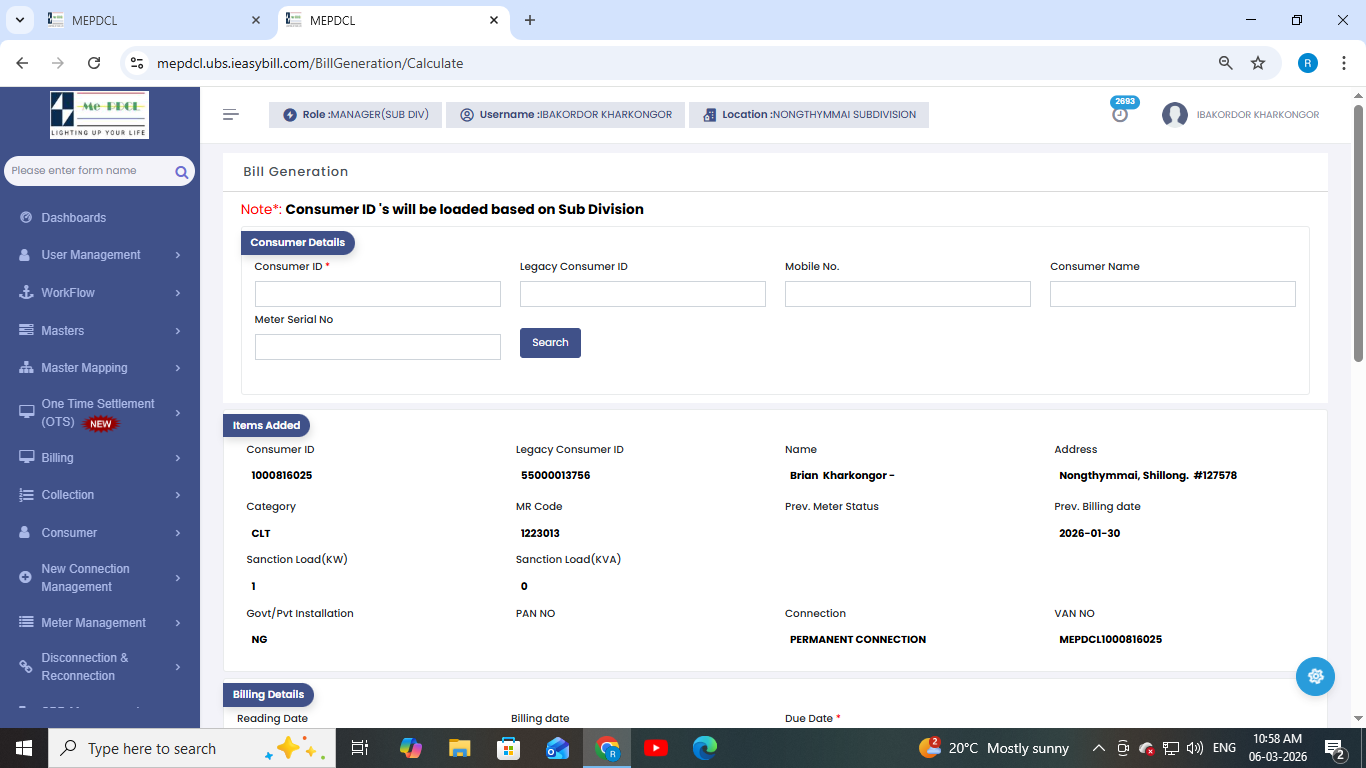Viewport: 1366px width, 768px height.
Task: Reload the page using the browser refresh icon
Action: pyautogui.click(x=94, y=63)
